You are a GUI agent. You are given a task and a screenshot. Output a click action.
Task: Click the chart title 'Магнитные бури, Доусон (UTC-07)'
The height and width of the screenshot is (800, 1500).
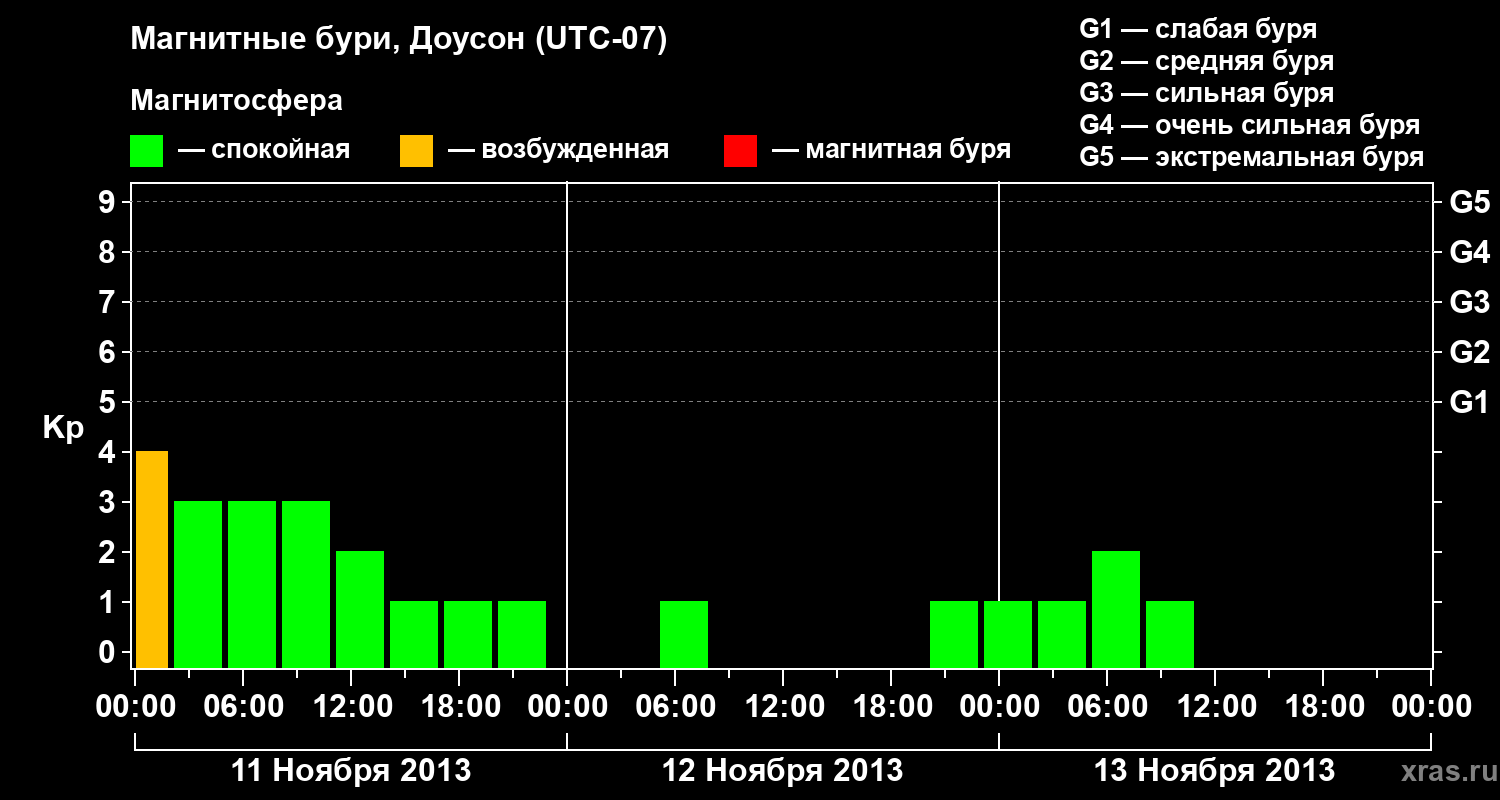click(x=398, y=40)
